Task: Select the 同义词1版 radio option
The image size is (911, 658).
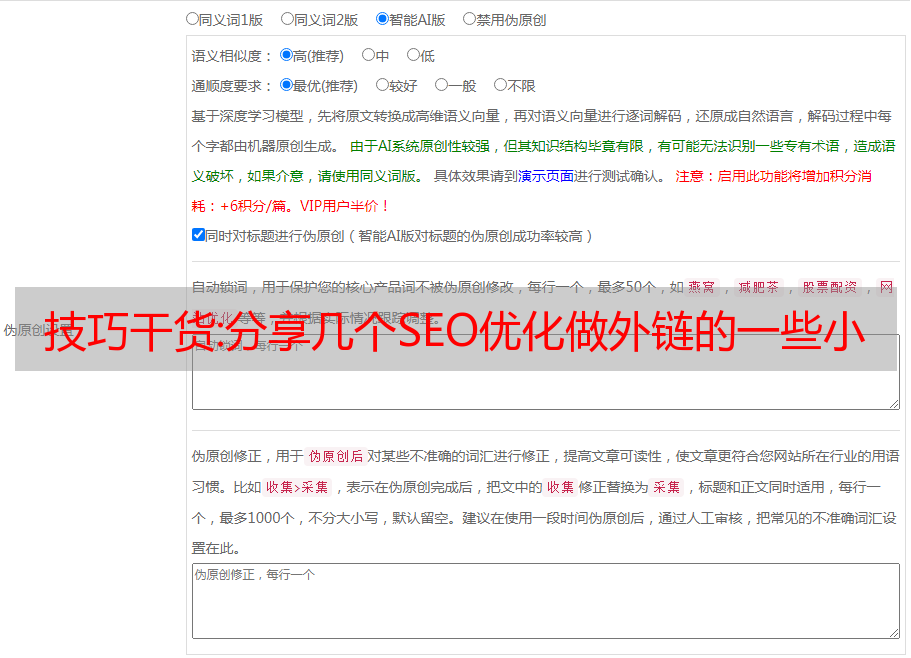Action: point(193,19)
